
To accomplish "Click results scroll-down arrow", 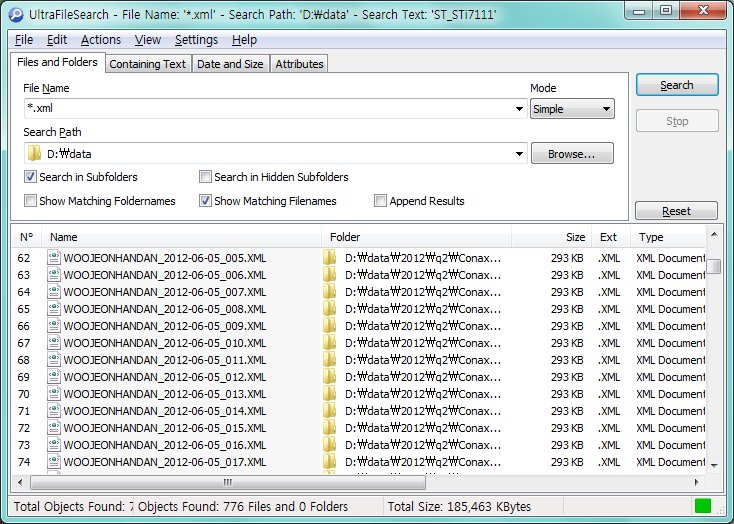I will [x=714, y=465].
